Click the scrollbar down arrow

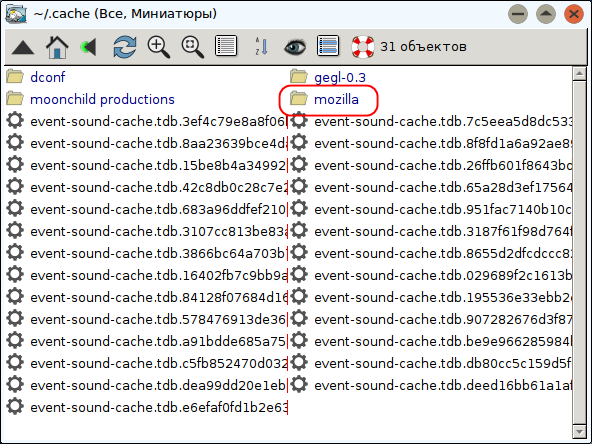(579, 431)
